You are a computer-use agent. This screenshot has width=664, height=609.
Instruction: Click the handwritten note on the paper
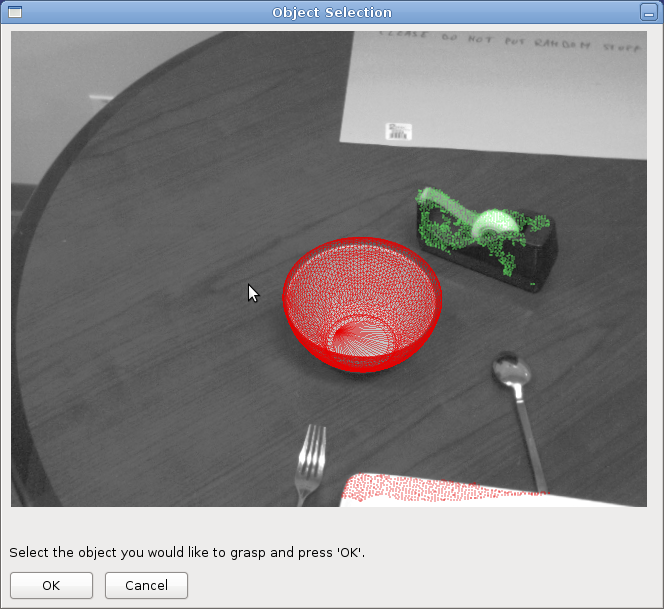510,42
